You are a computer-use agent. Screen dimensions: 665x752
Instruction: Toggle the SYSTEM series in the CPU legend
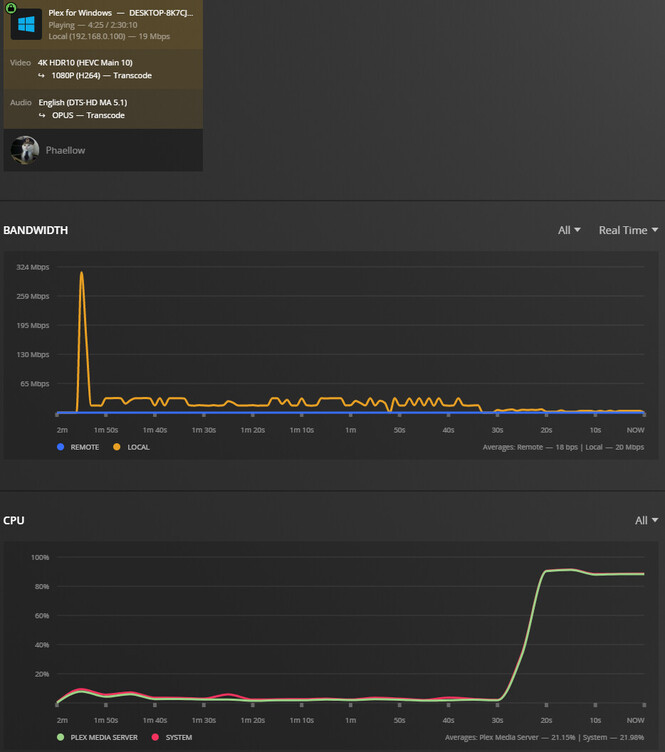[x=172, y=737]
